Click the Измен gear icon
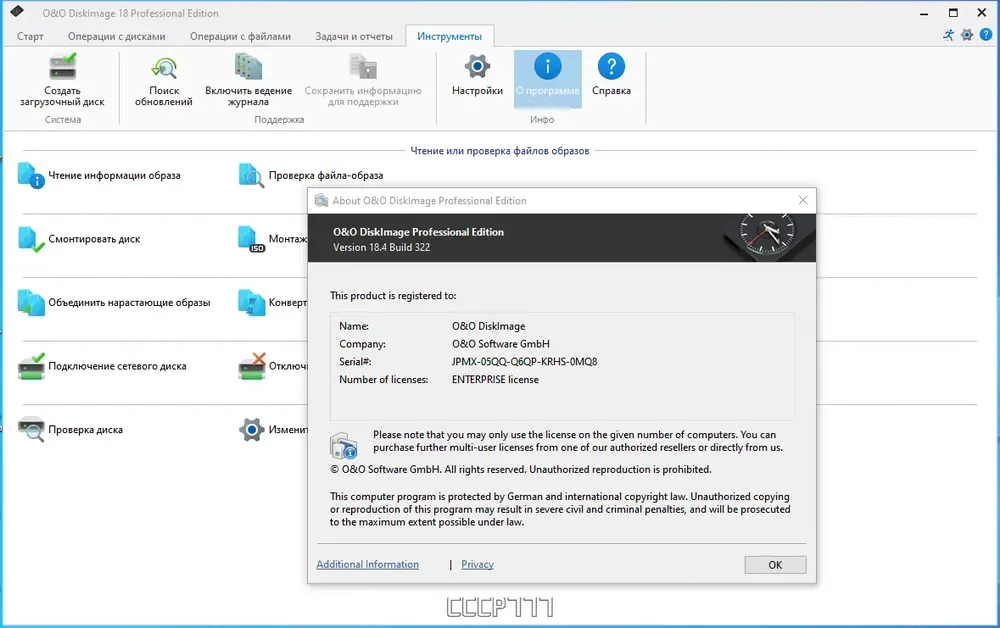 pos(251,430)
